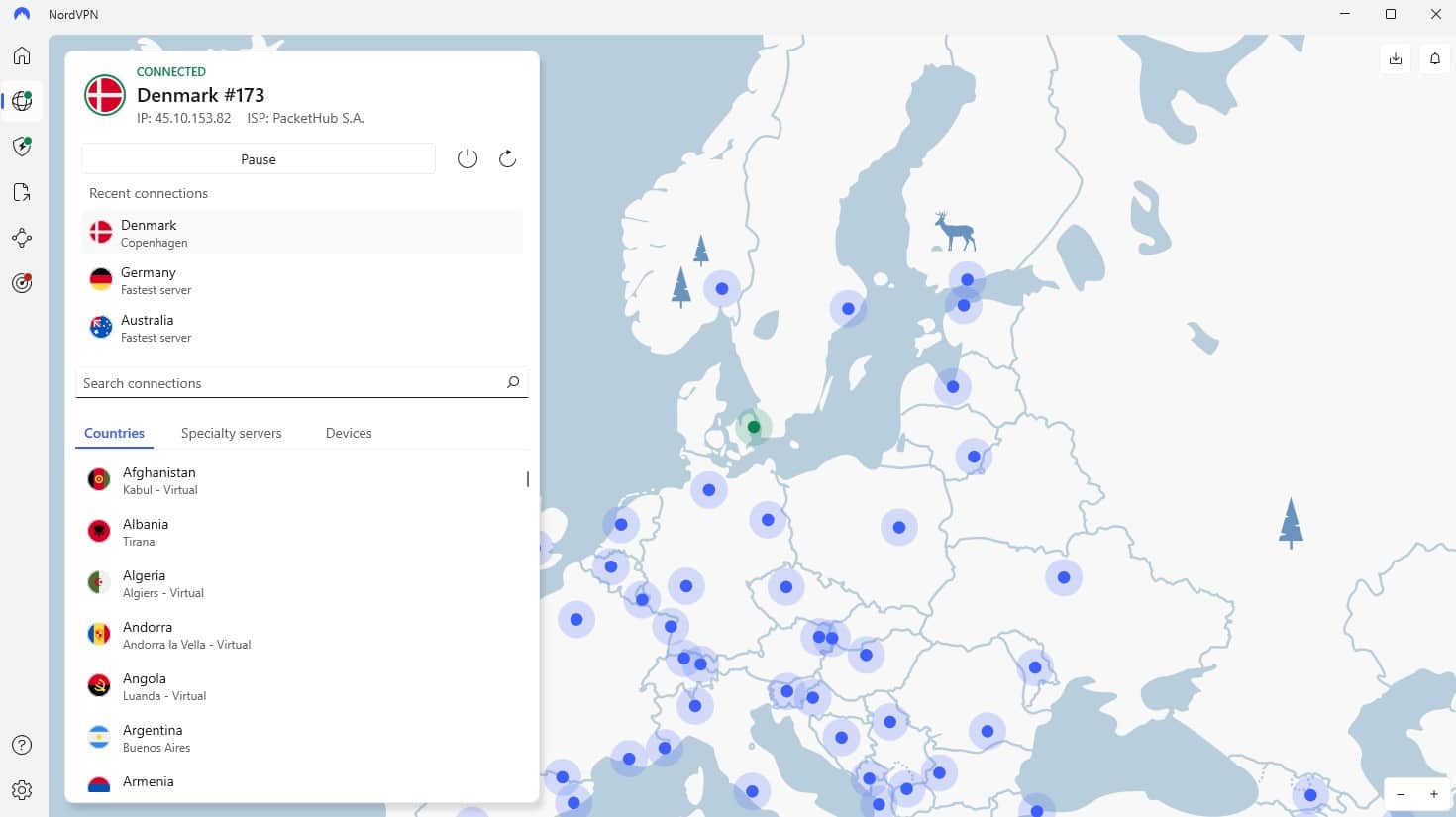Select Afghanistan in the country list
Screen dimensions: 1456x817
tap(302, 480)
